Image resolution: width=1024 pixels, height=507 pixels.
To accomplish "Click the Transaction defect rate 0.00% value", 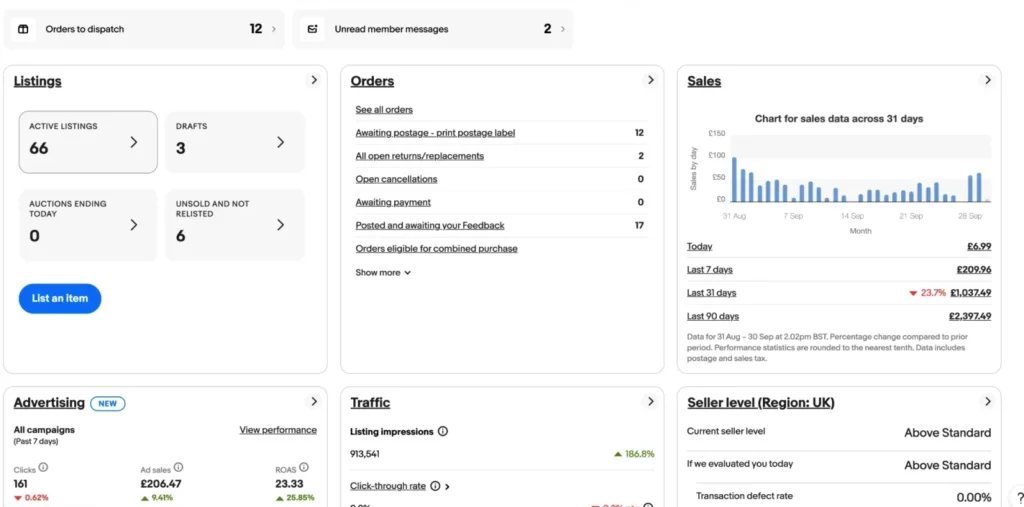I will pyautogui.click(x=974, y=497).
